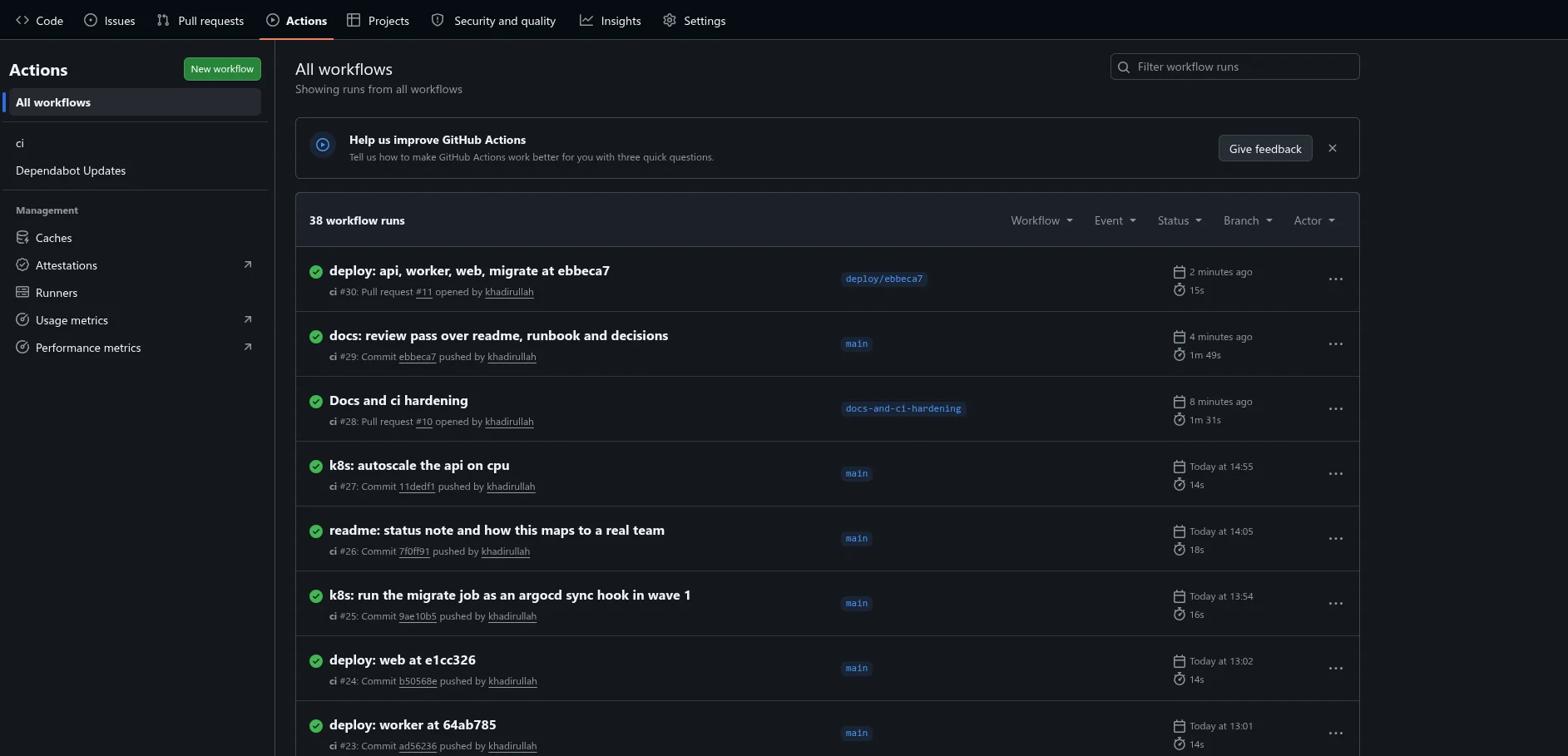
Task: Open commit ebbeca7 link
Action: 418,357
